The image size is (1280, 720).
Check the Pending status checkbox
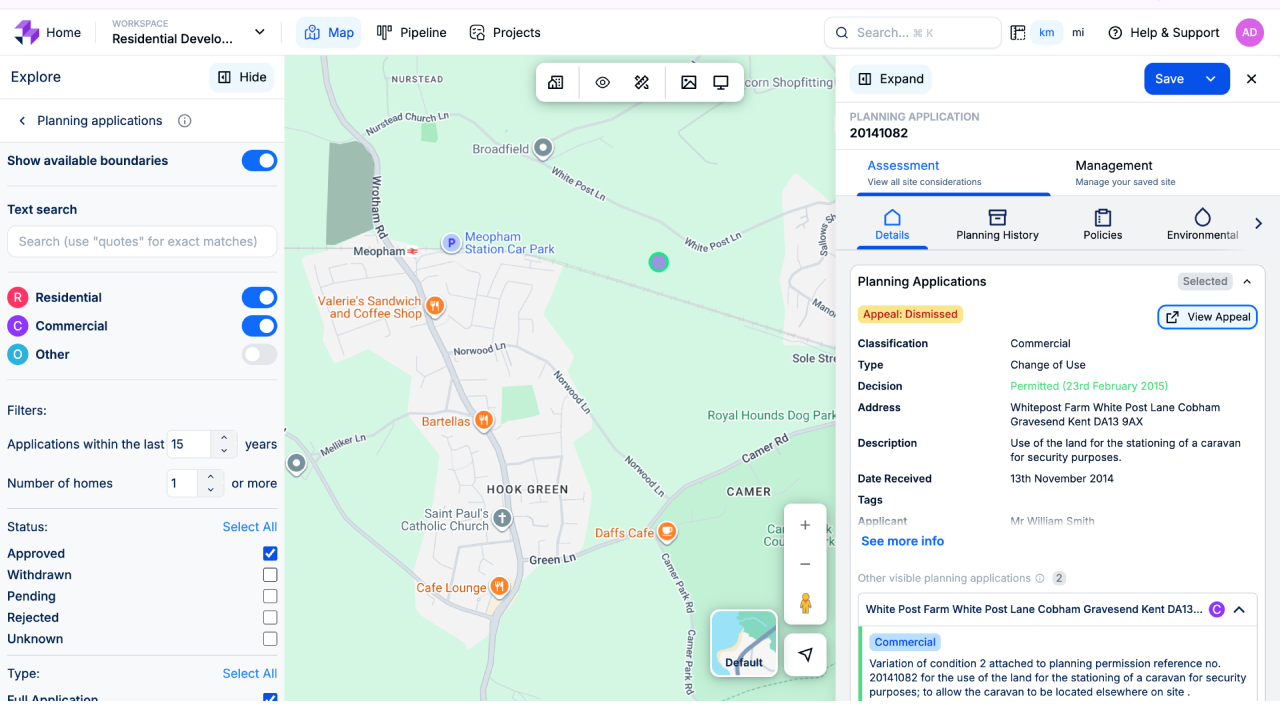coord(270,596)
